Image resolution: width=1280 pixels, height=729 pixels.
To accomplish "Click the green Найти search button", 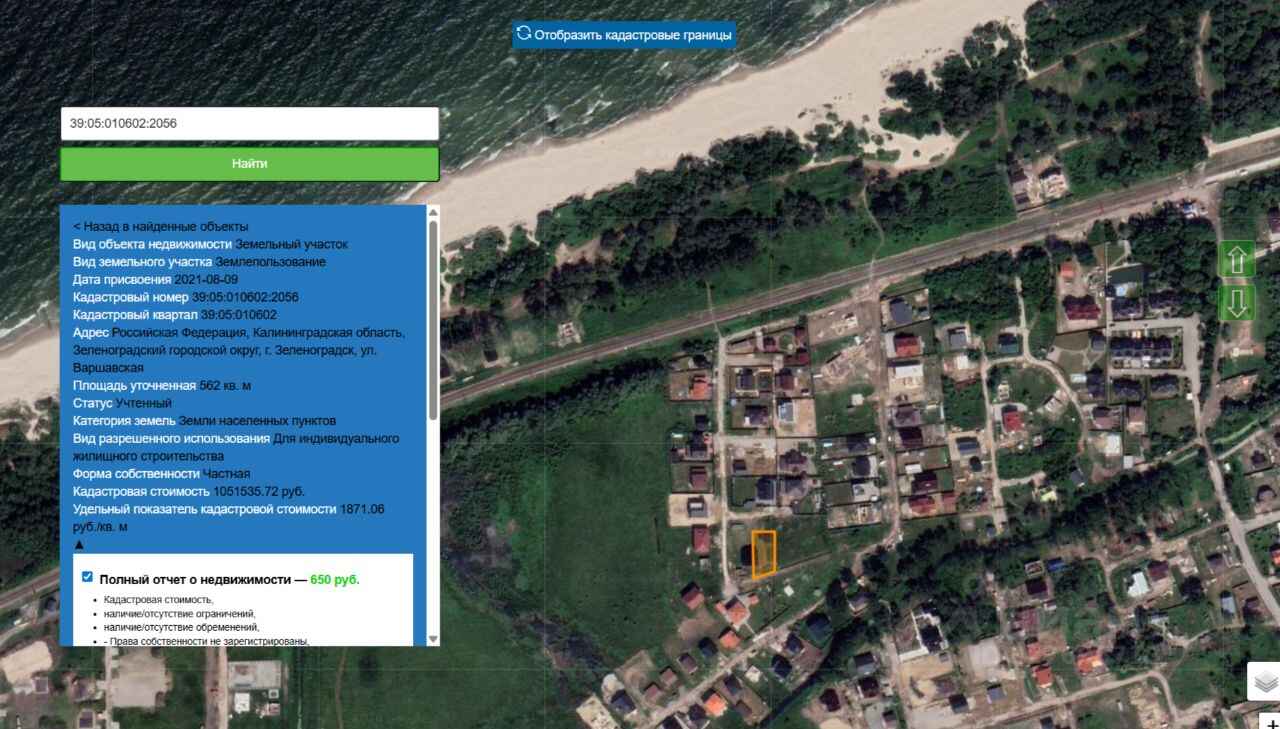I will click(250, 164).
